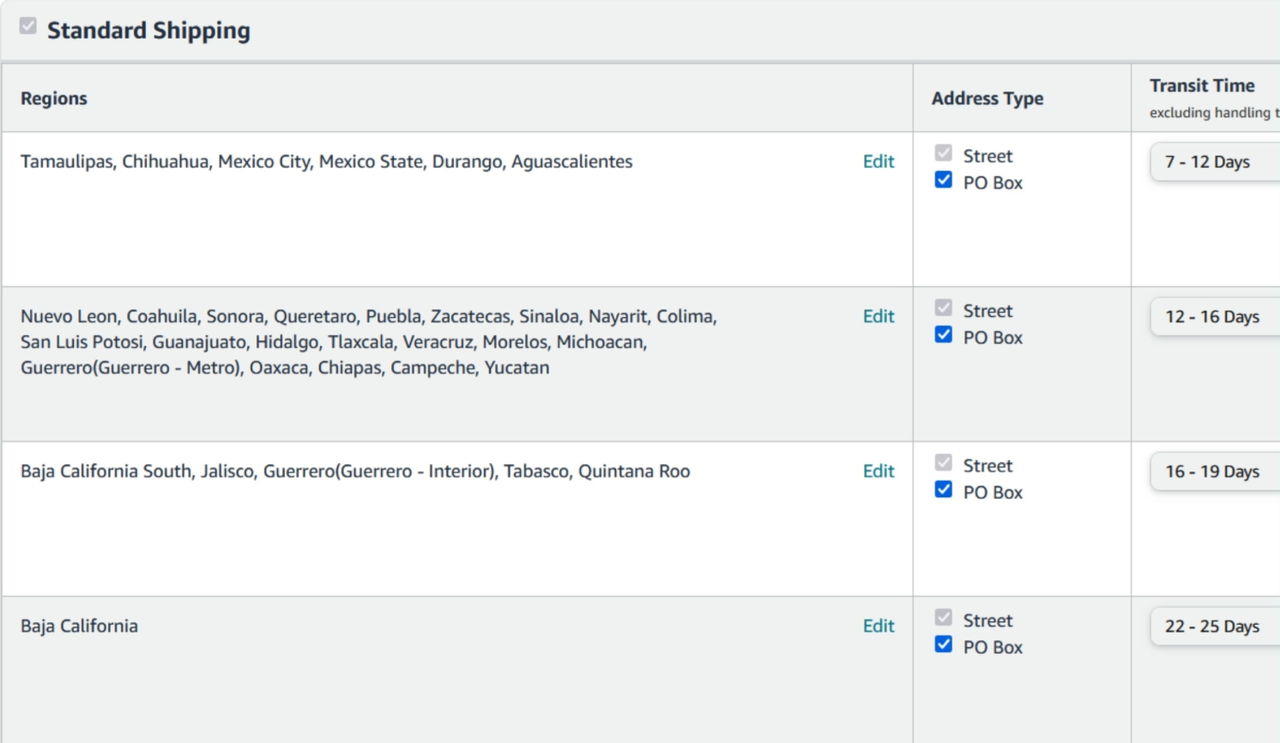Screen dimensions: 1280x743
Task: Open the 7 - 12 Days transit dropdown
Action: point(1214,162)
